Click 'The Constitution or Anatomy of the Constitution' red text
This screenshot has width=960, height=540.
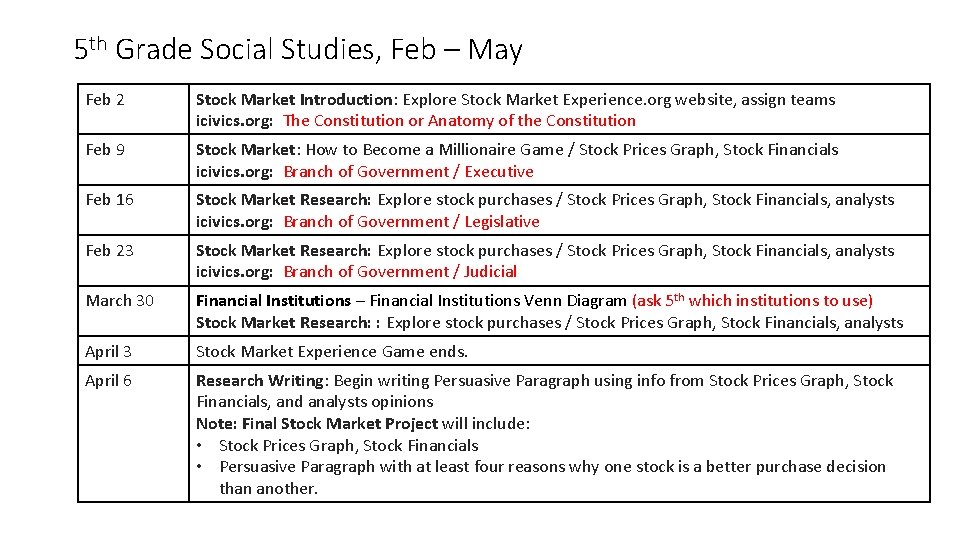(459, 121)
